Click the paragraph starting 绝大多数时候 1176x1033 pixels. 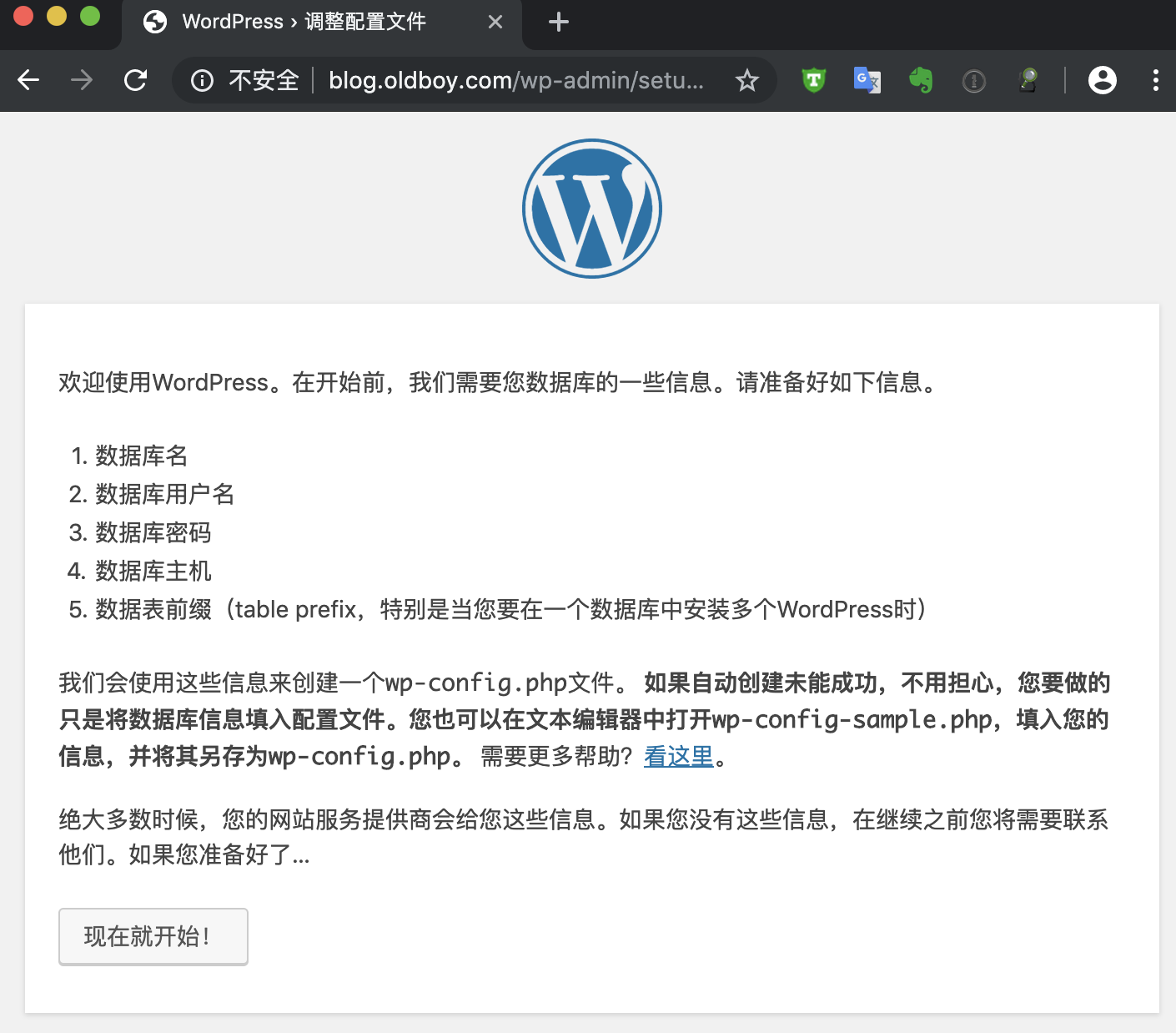(584, 837)
